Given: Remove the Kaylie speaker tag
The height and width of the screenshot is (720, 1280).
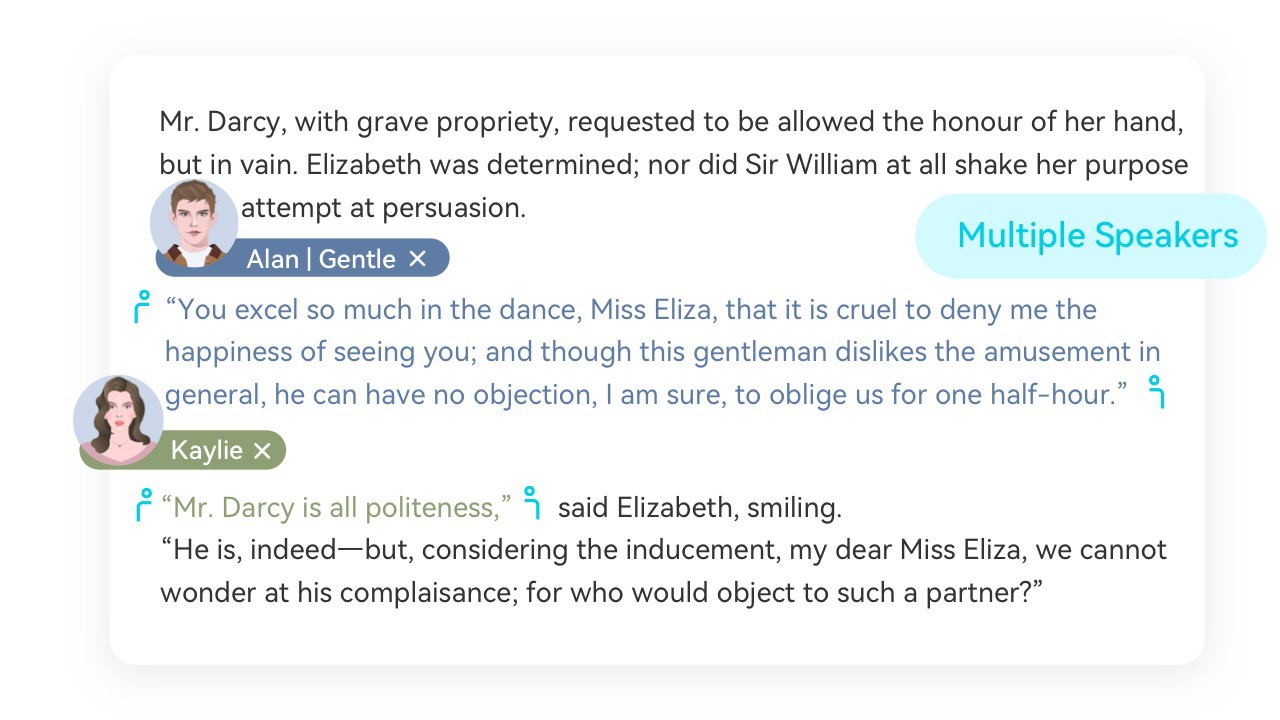Looking at the screenshot, I should [x=262, y=451].
